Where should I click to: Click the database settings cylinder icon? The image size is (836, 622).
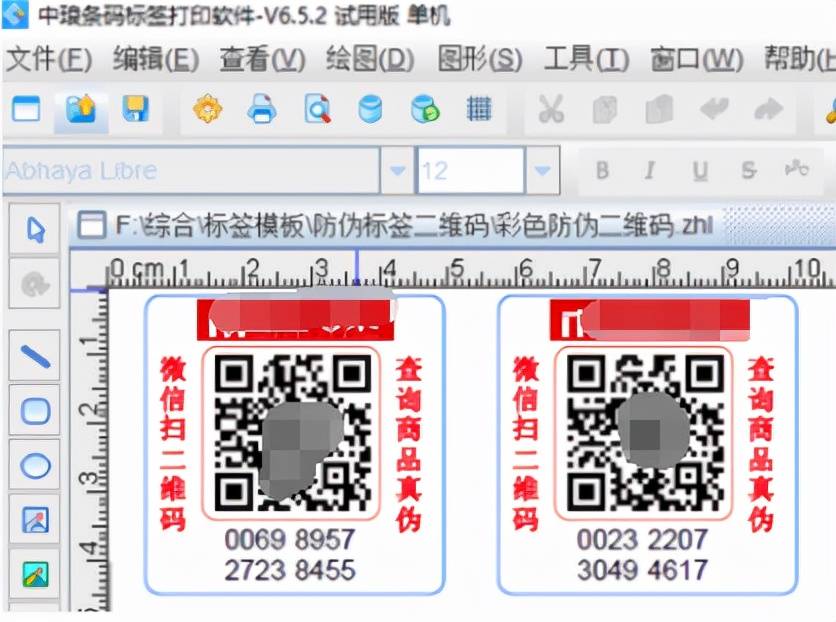[370, 109]
